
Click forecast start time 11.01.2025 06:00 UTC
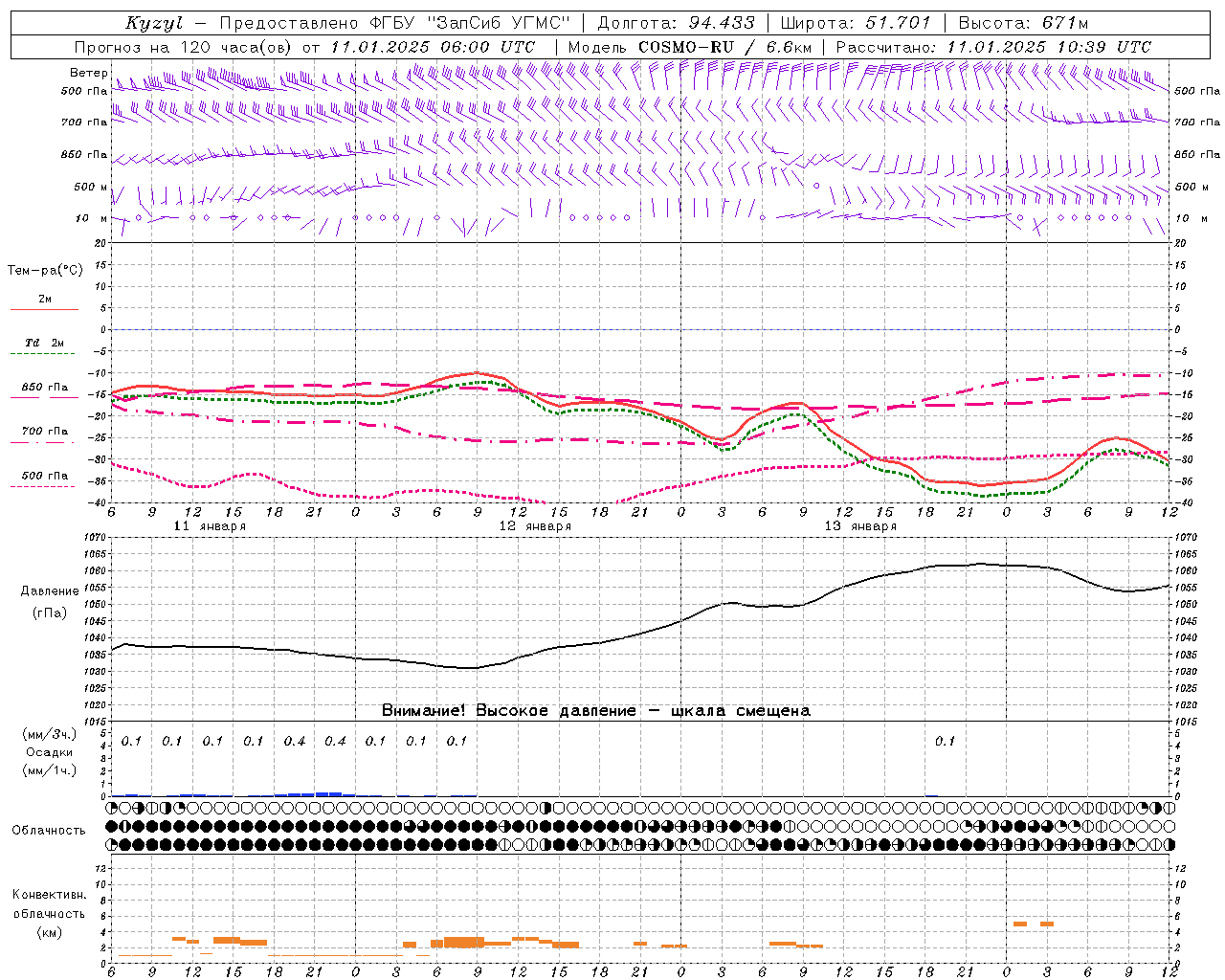coord(433,46)
